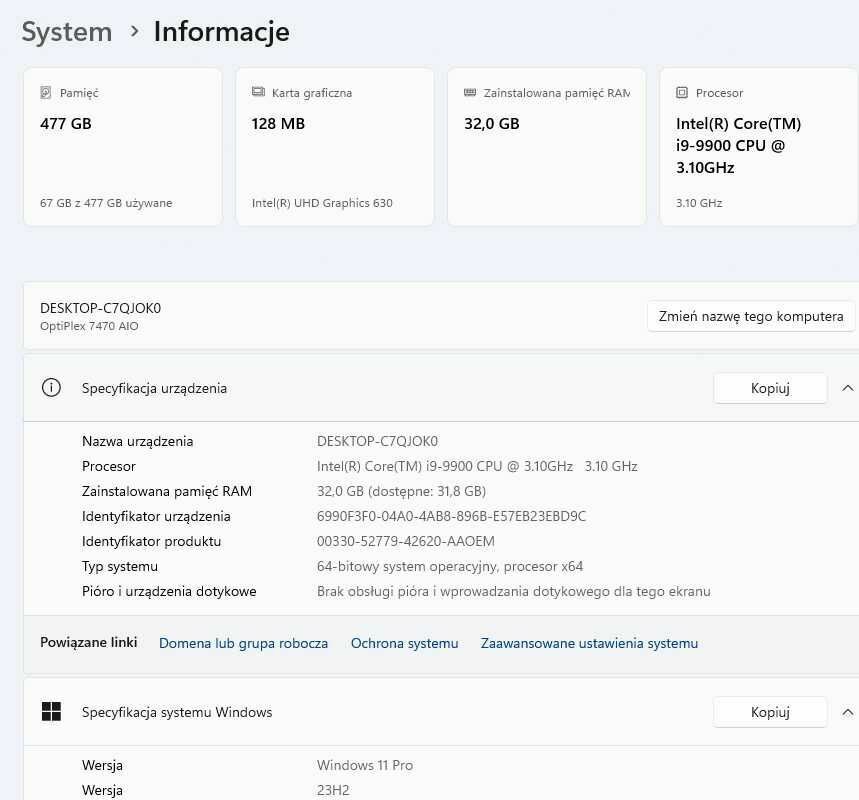Screen dimensions: 859x800
Task: Open the Karta graficzna 128 MB card
Action: coord(335,148)
